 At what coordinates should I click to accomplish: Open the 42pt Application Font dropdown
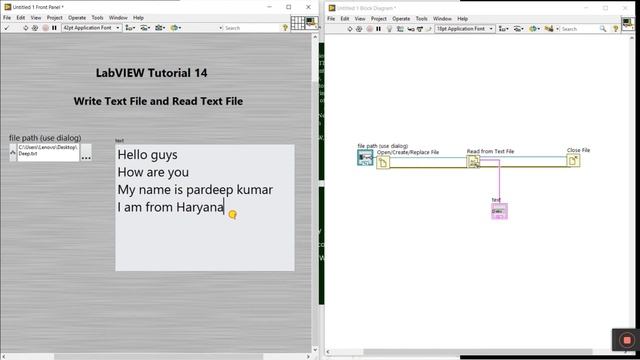91,28
